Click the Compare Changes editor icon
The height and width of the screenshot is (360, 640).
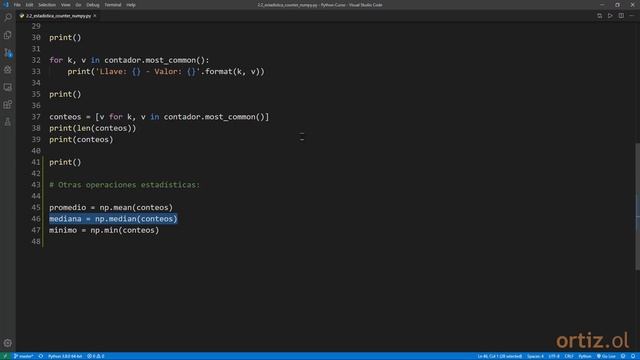coord(599,16)
